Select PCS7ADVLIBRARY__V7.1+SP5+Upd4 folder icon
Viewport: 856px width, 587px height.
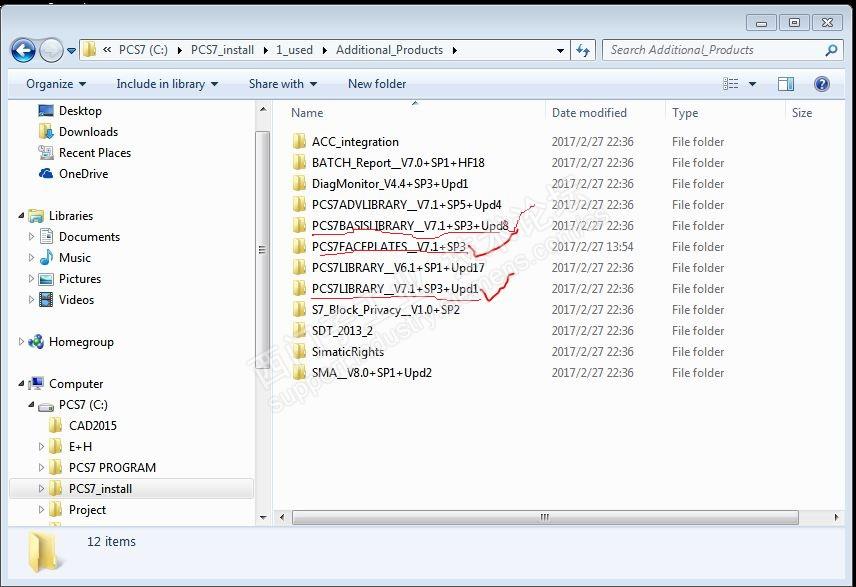(299, 205)
